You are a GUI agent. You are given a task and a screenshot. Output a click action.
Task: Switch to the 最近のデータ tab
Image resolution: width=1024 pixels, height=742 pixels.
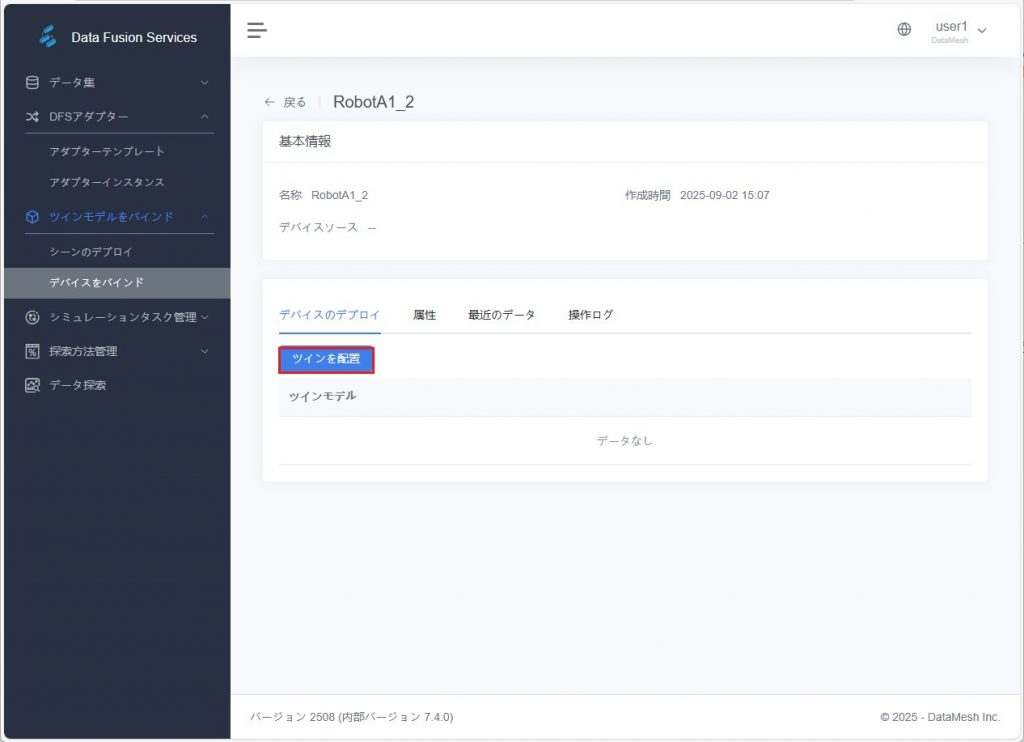[x=501, y=315]
